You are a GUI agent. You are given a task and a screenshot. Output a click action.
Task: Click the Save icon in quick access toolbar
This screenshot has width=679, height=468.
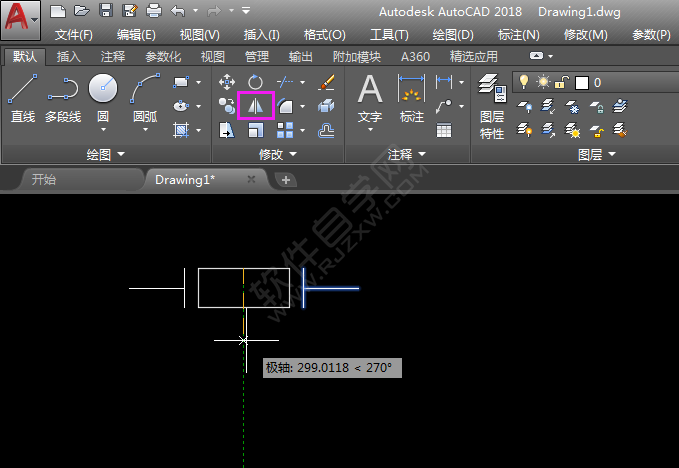point(105,11)
